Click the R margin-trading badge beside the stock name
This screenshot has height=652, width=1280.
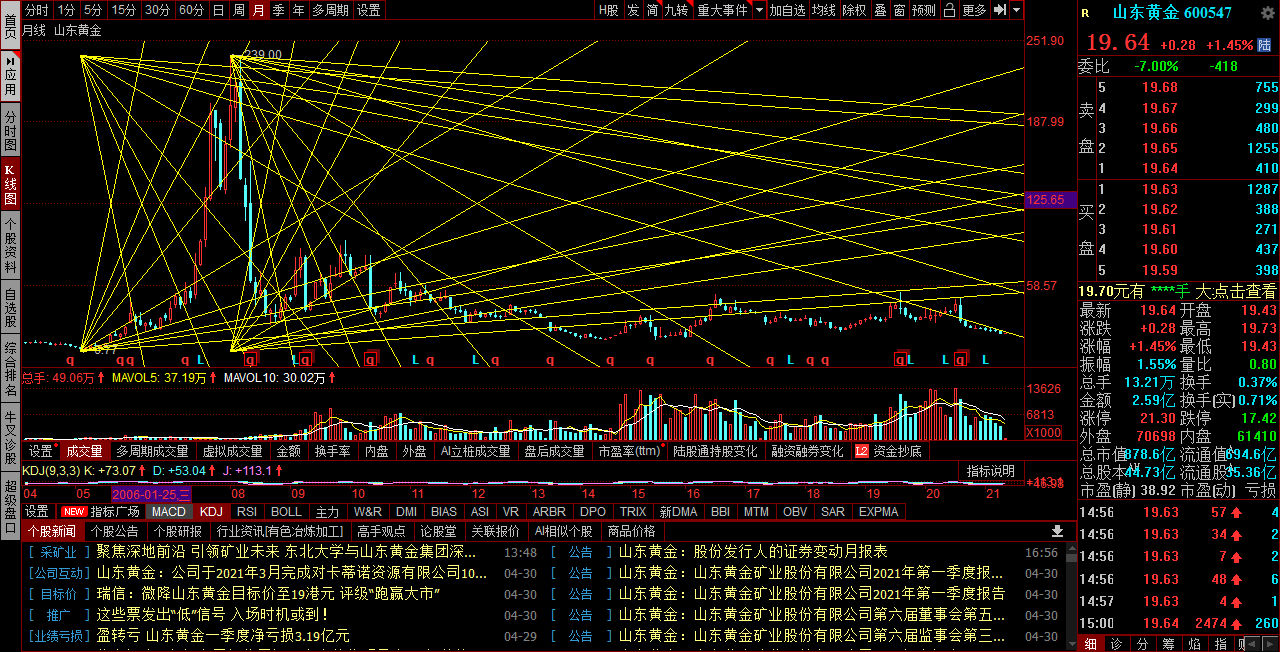pos(1085,13)
